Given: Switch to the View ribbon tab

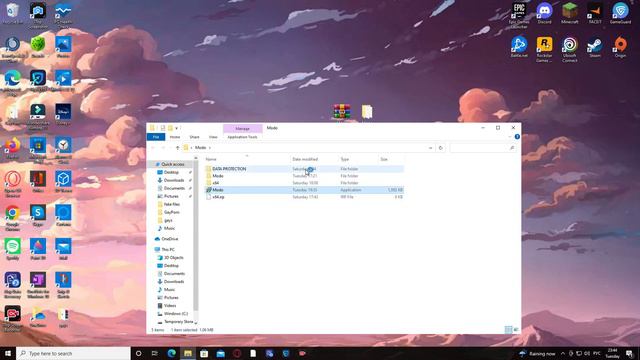Looking at the screenshot, I should [213, 137].
